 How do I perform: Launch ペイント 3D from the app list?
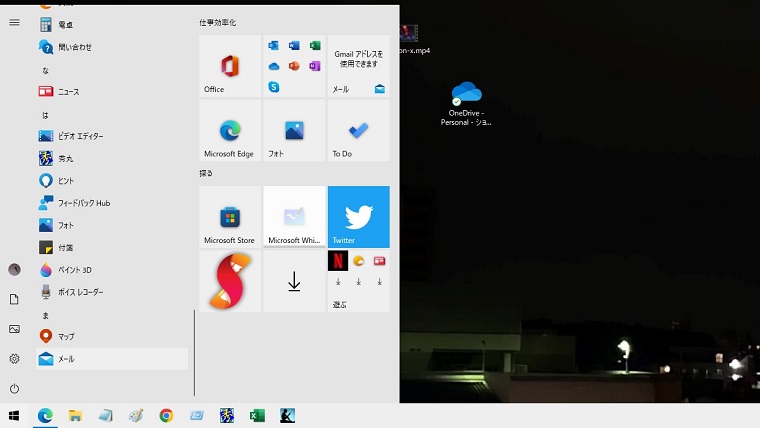click(x=112, y=270)
